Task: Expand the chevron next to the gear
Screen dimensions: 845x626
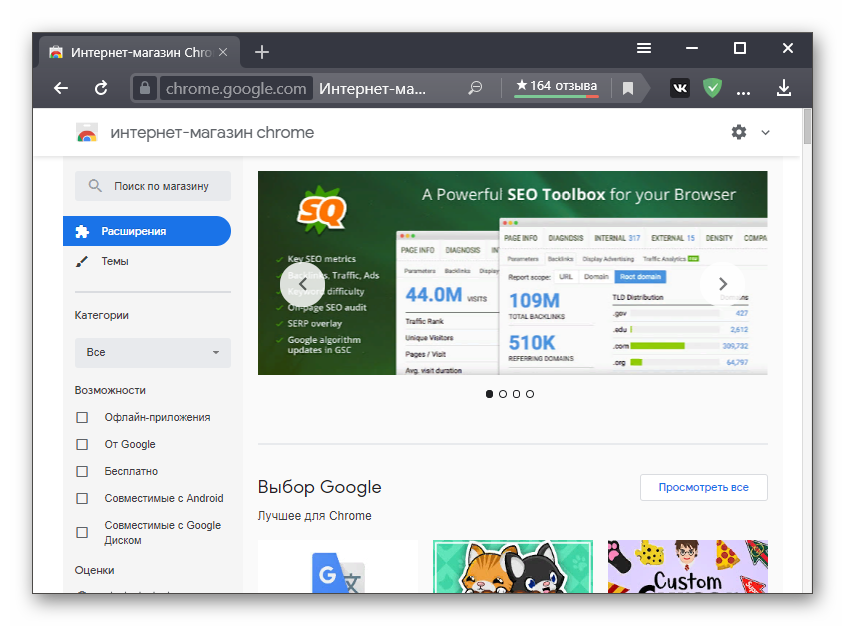Action: tap(765, 132)
